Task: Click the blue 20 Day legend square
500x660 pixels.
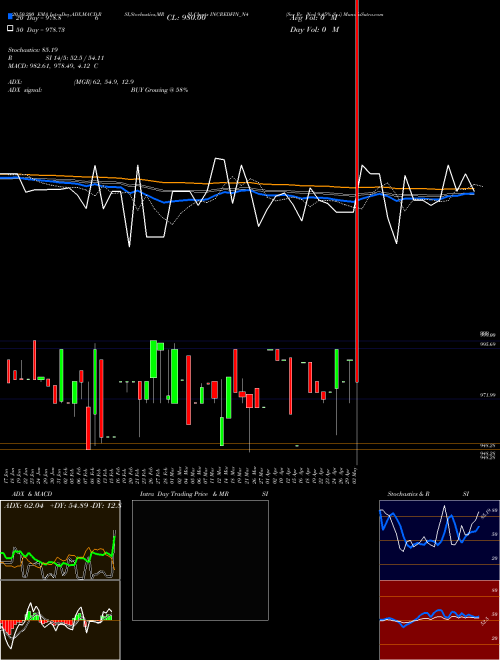Action: [10, 17]
